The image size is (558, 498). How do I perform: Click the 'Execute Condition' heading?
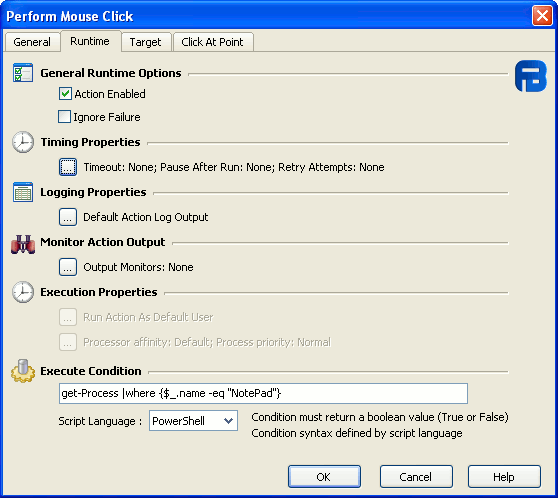91,371
